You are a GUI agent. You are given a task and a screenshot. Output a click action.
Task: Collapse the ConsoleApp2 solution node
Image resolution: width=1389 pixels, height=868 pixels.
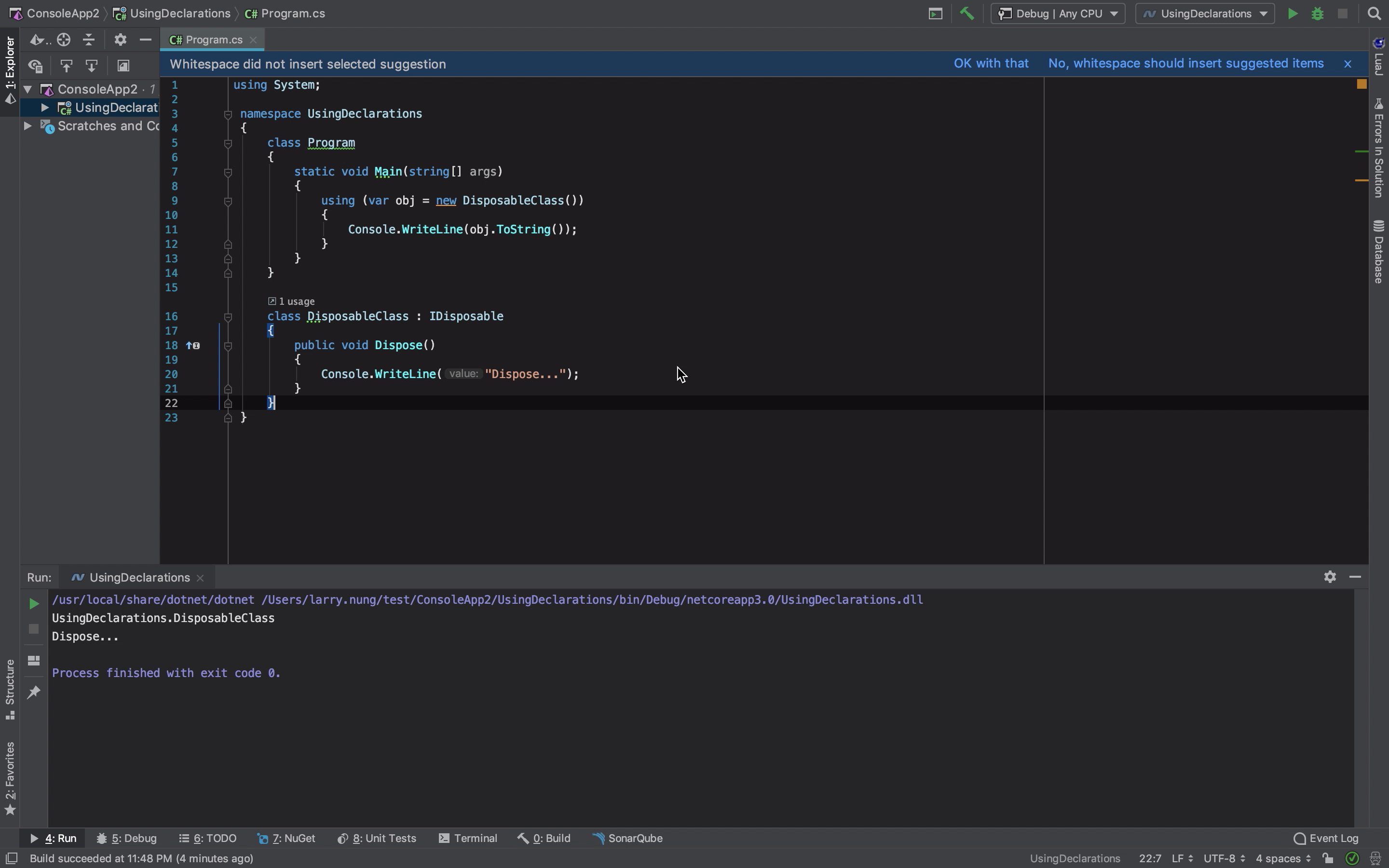coord(27,90)
